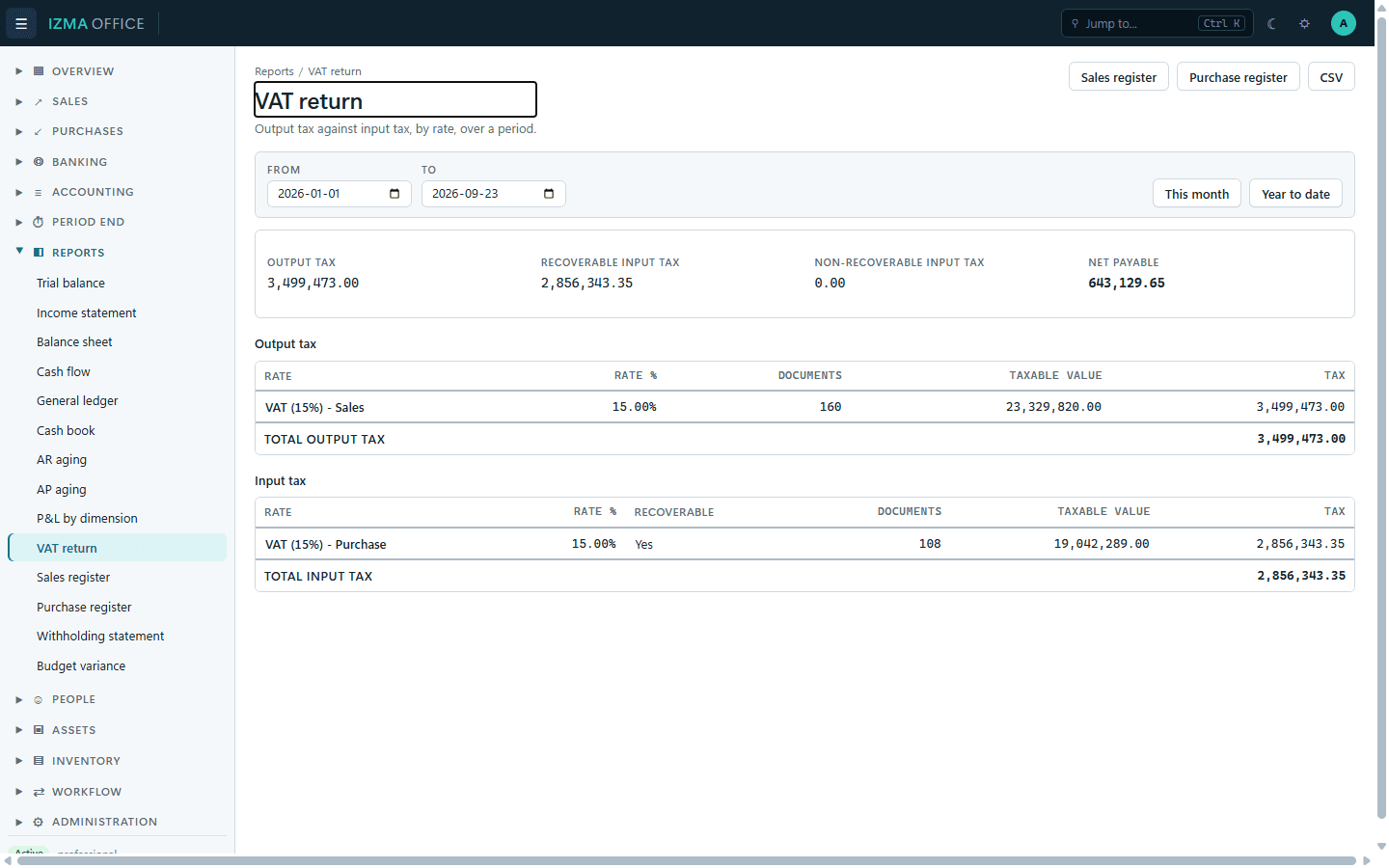This screenshot has width=1389, height=868.
Task: Click the horizontal scrollbar at bottom
Action: tap(687, 860)
